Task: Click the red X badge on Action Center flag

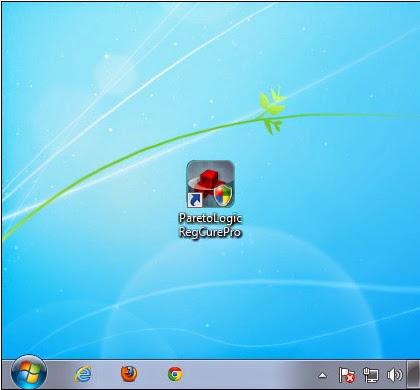Action: click(x=350, y=378)
